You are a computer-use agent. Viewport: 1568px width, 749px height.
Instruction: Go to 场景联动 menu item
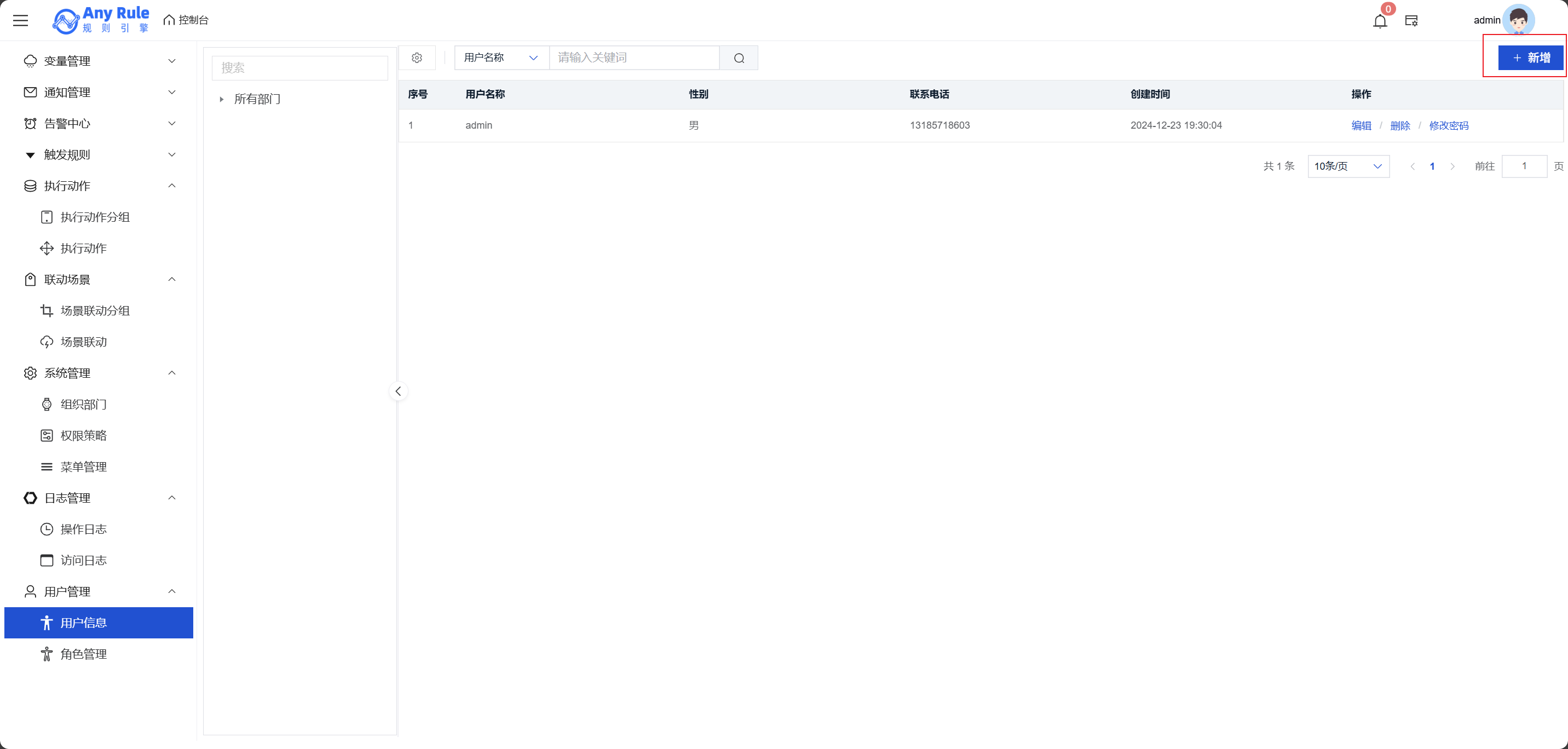pos(83,342)
